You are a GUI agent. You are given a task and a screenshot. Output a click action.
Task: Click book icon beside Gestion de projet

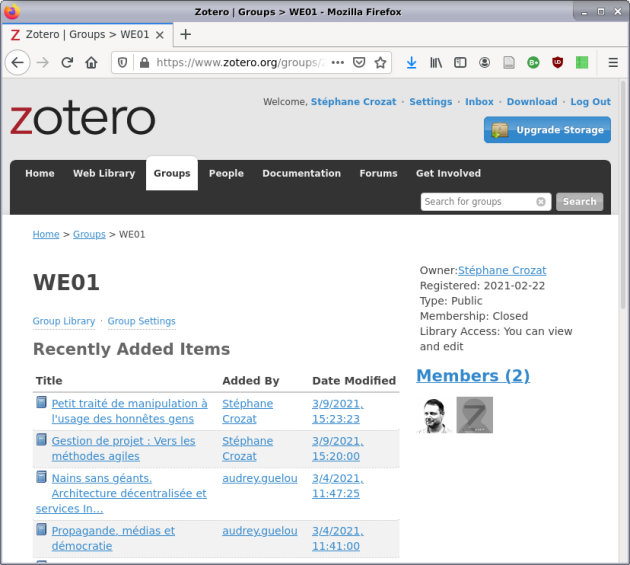point(41,440)
